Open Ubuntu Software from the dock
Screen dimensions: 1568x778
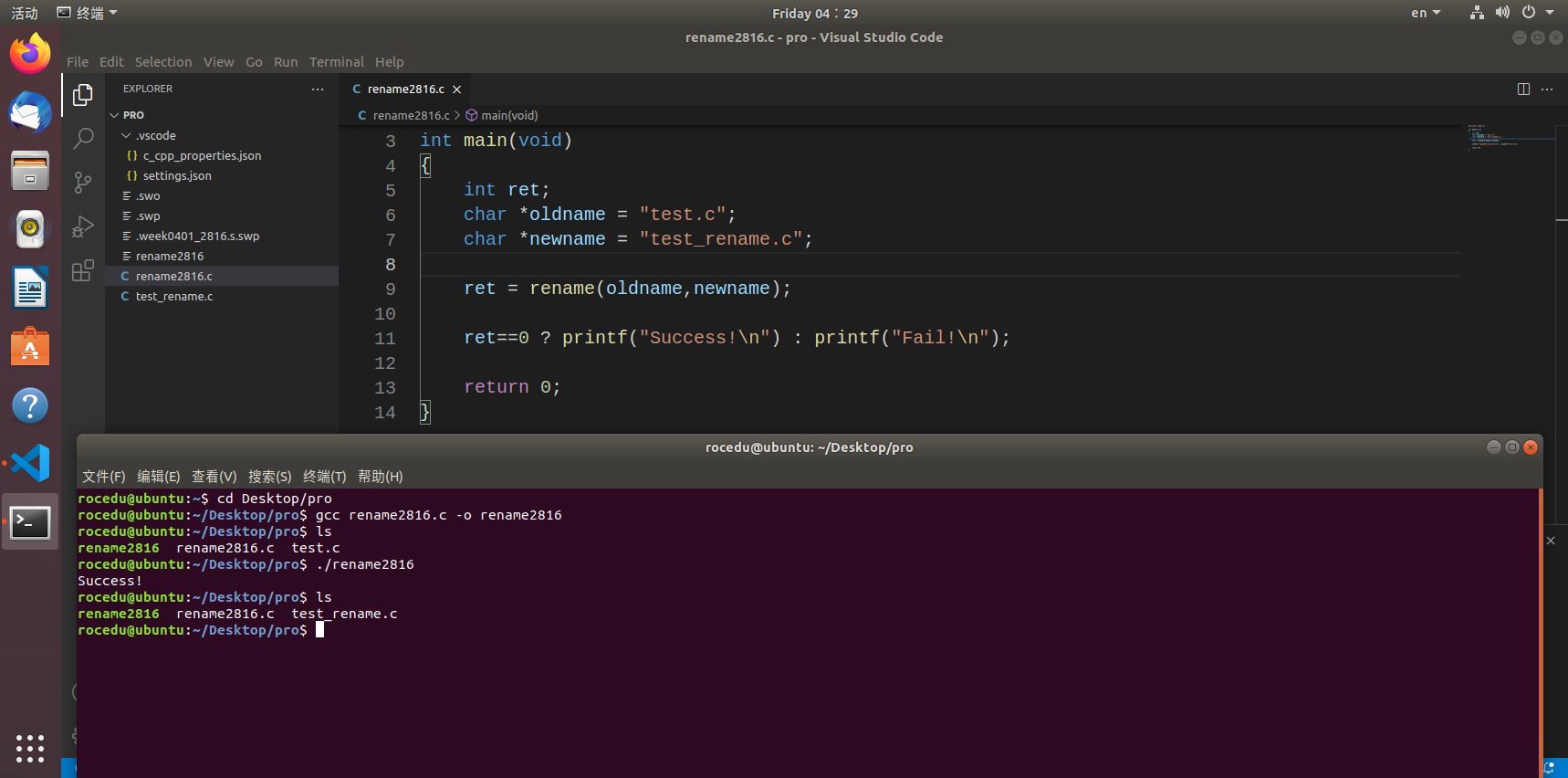[x=30, y=346]
